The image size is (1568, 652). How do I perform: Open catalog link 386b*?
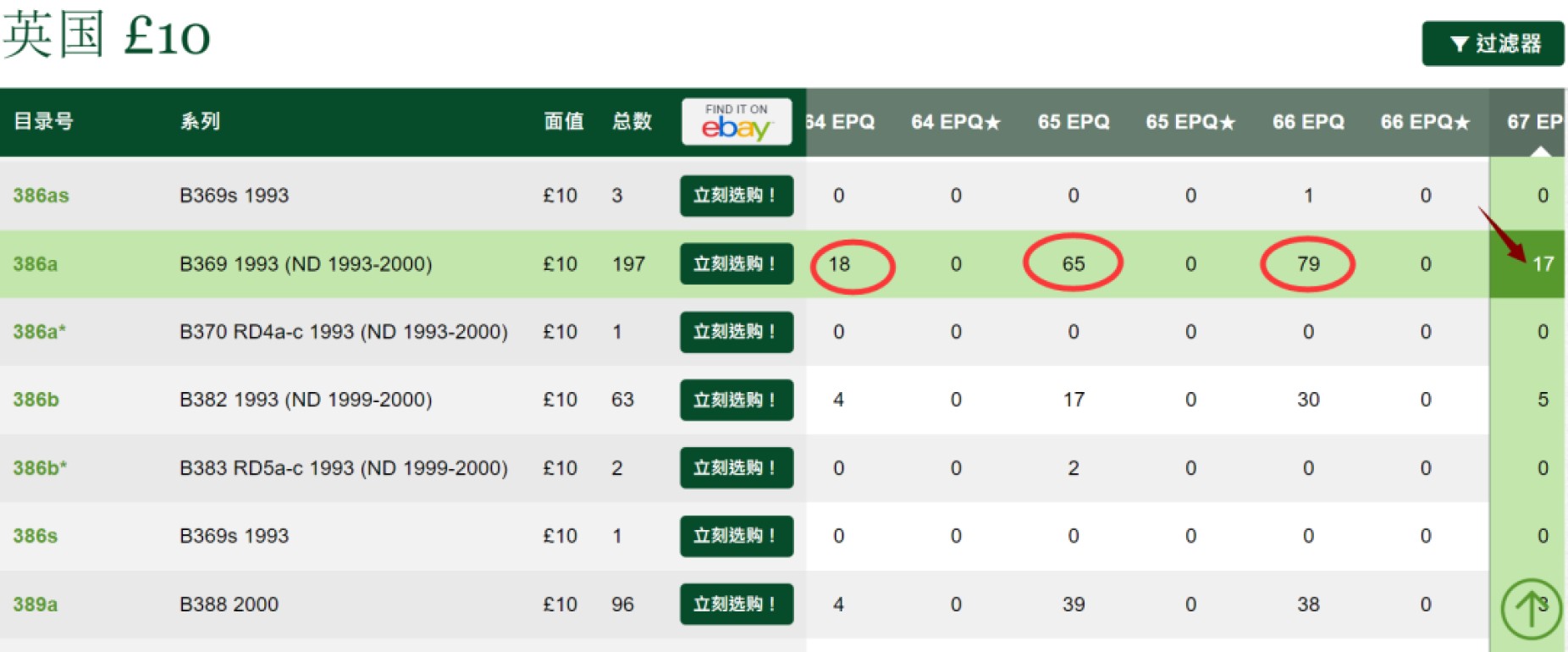click(40, 468)
